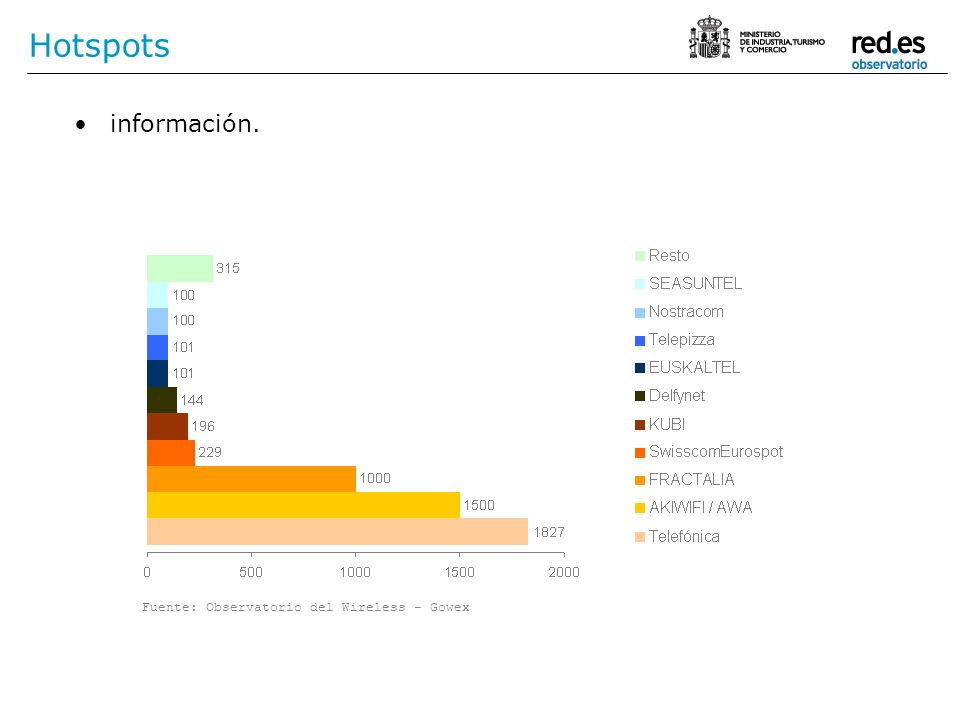
Task: Select the Nostracom legend label
Action: pos(686,312)
